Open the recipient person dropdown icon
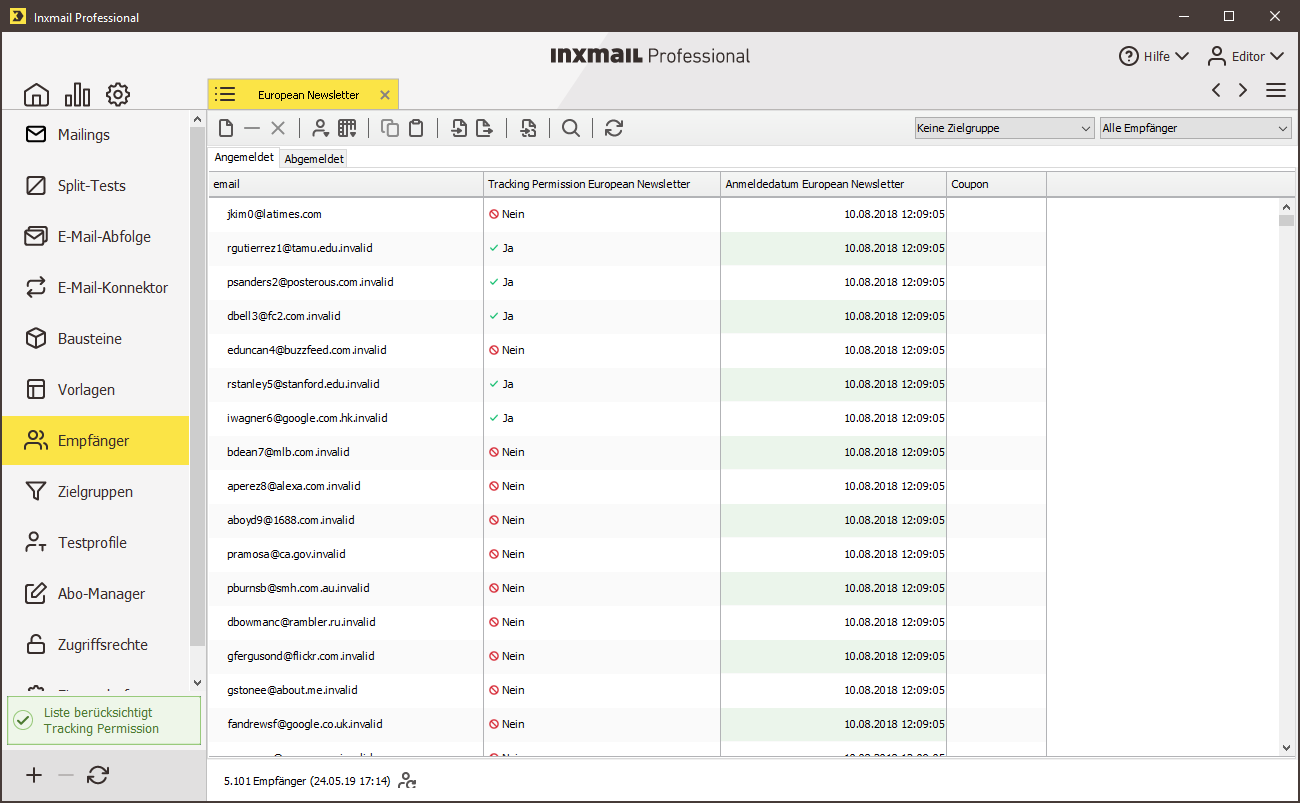Viewport: 1300px width, 803px height. point(320,128)
